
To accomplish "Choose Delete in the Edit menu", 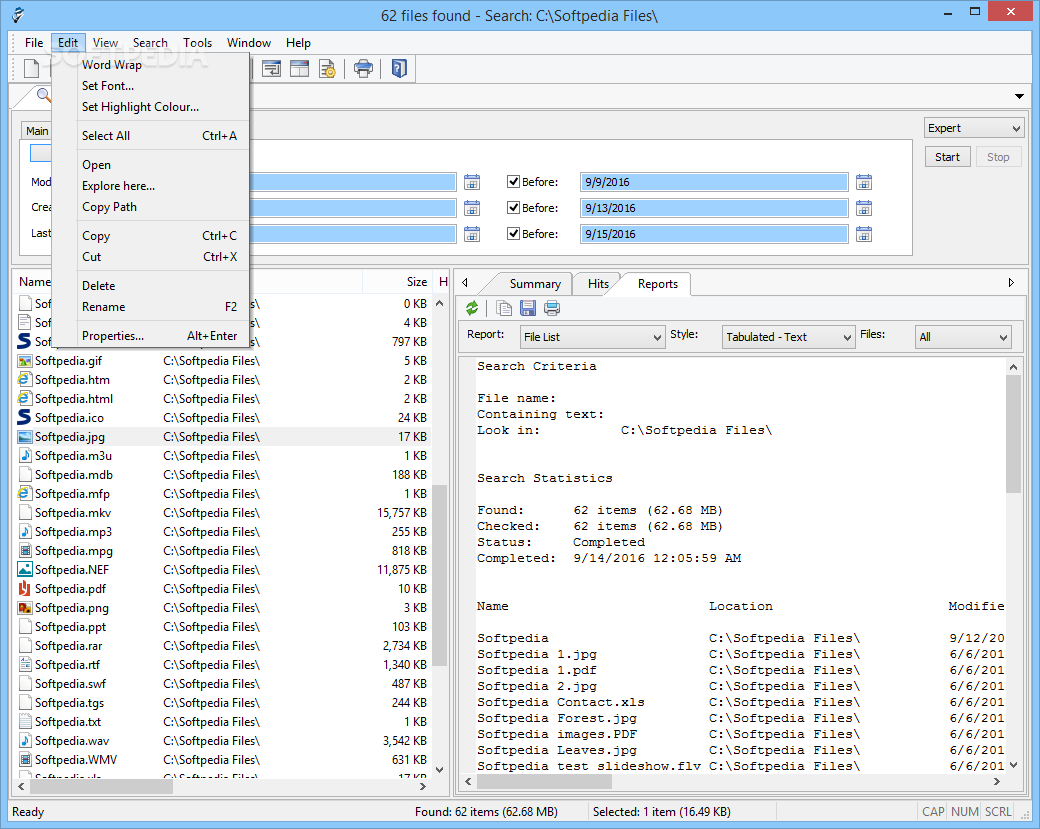I will click(x=151, y=286).
